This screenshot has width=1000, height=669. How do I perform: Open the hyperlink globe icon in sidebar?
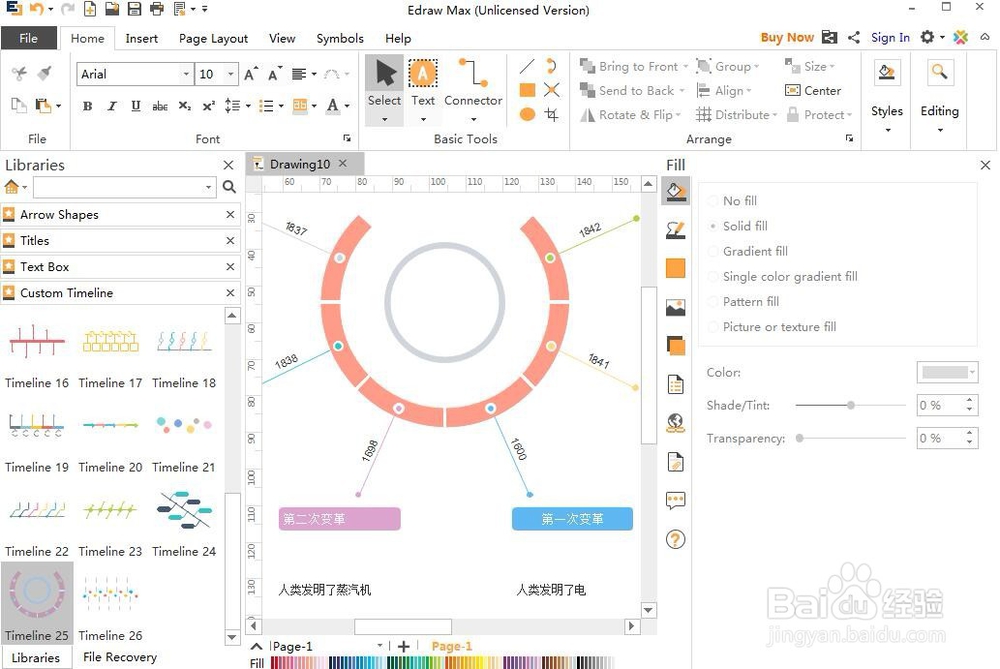click(675, 423)
